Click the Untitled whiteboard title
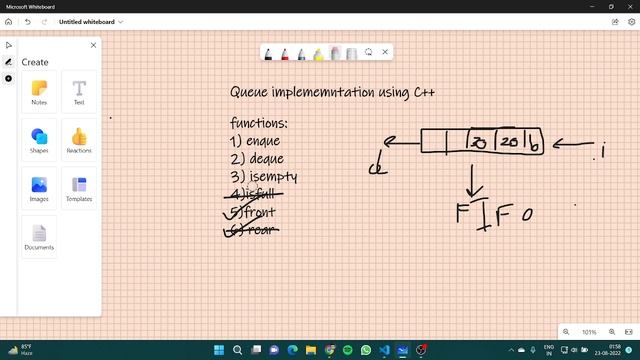The height and width of the screenshot is (360, 640). click(x=87, y=22)
